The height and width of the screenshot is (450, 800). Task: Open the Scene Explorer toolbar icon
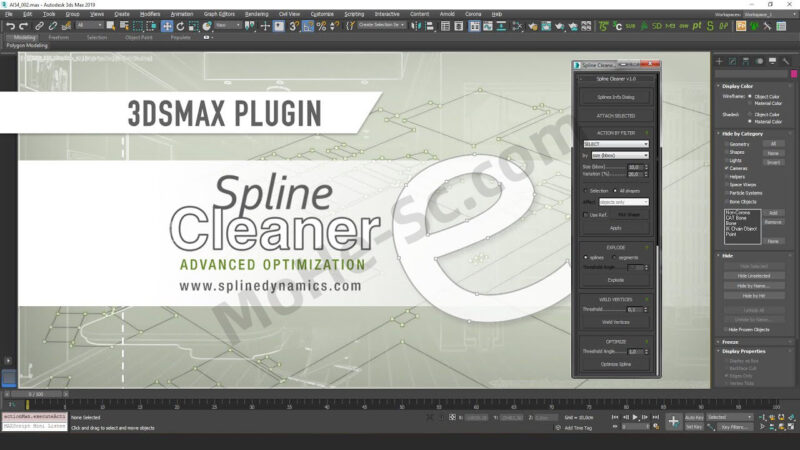[445, 26]
